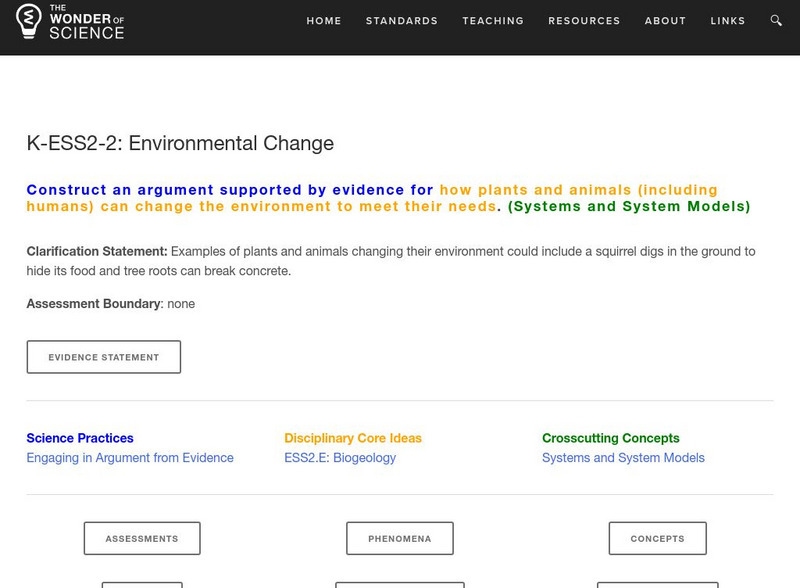Expand the Resources navigation menu

584,21
